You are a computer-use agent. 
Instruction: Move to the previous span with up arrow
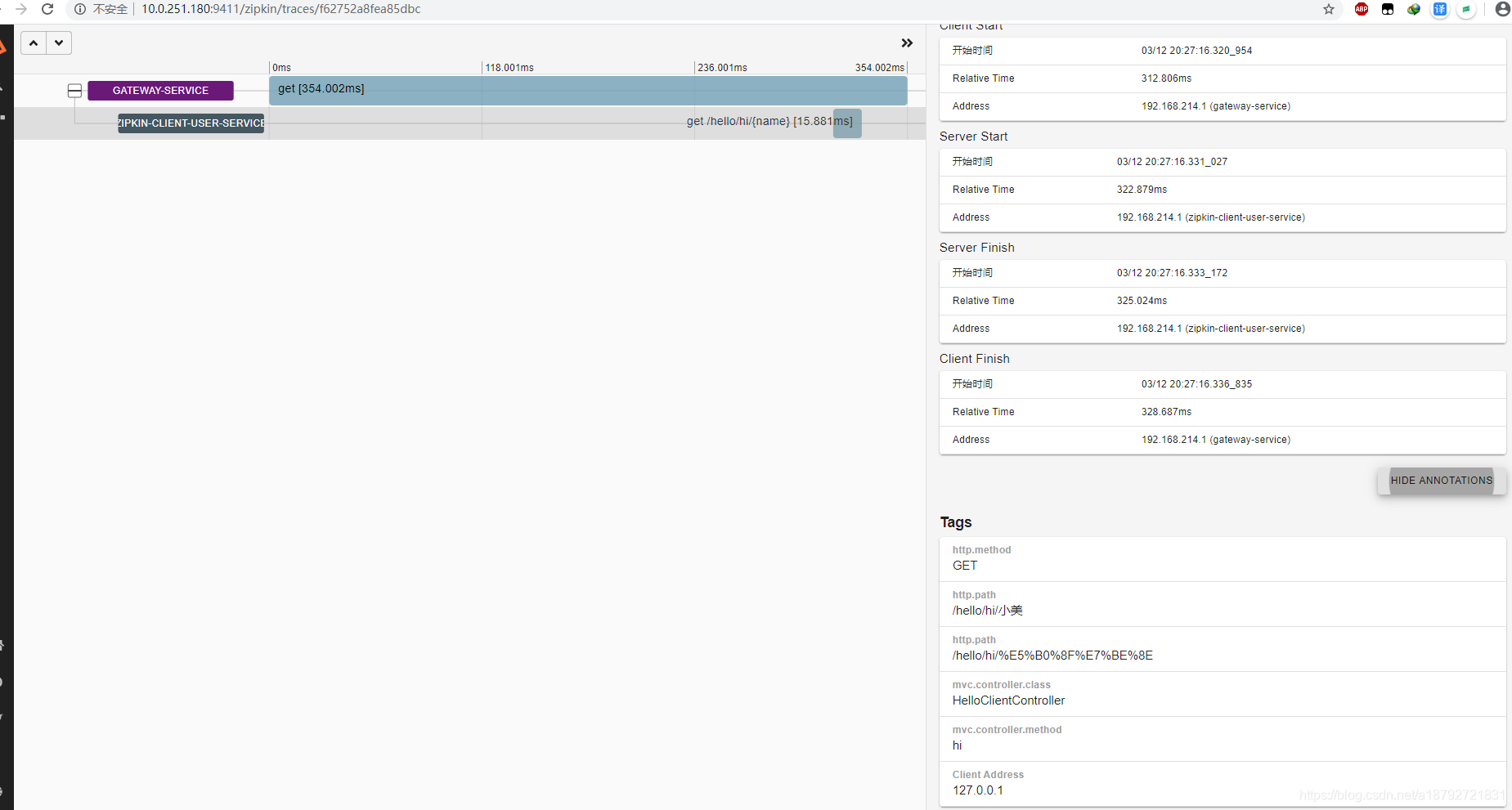pyautogui.click(x=34, y=43)
